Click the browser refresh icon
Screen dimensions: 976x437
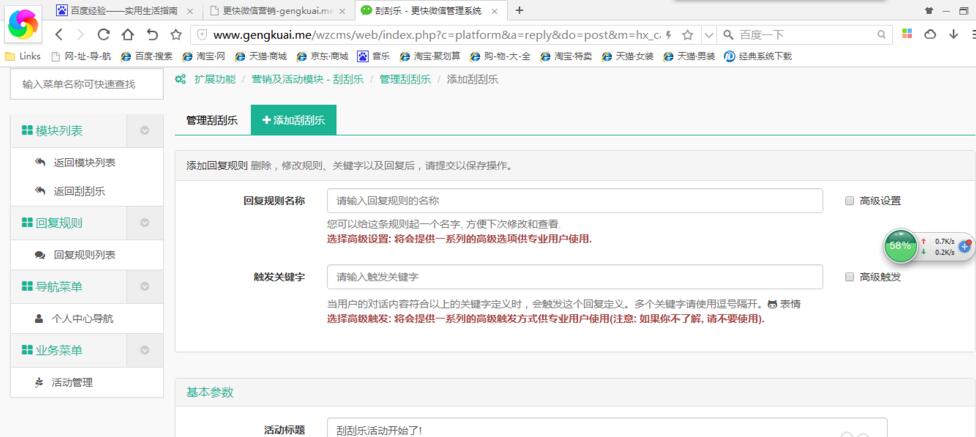[x=103, y=34]
